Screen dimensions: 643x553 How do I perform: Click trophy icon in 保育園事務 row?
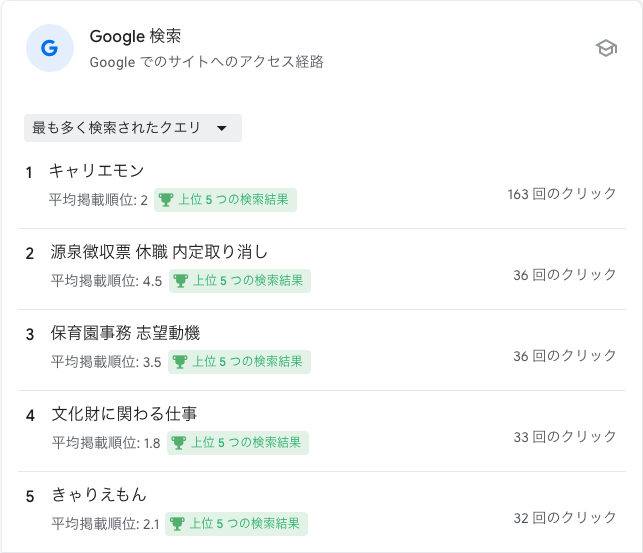coord(180,362)
